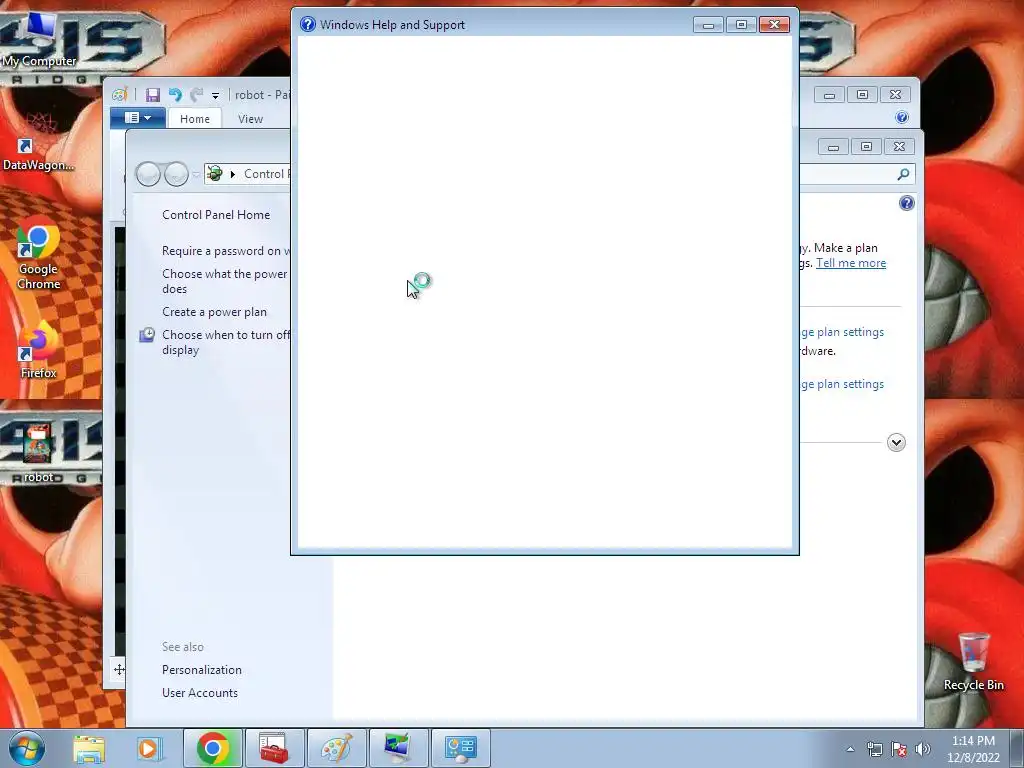Open 'Choose when to turn off the display'
The width and height of the screenshot is (1024, 768).
click(225, 342)
